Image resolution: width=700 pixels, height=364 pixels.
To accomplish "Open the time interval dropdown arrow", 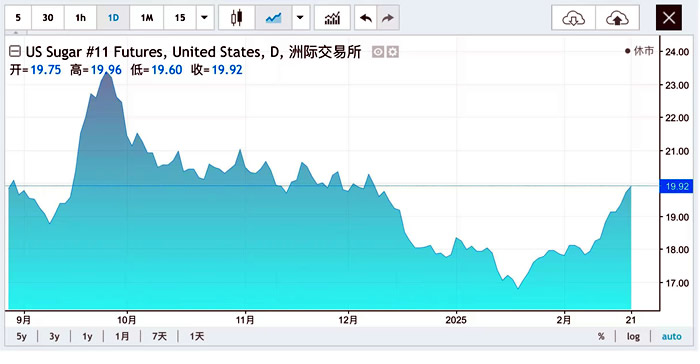I will 204,18.
